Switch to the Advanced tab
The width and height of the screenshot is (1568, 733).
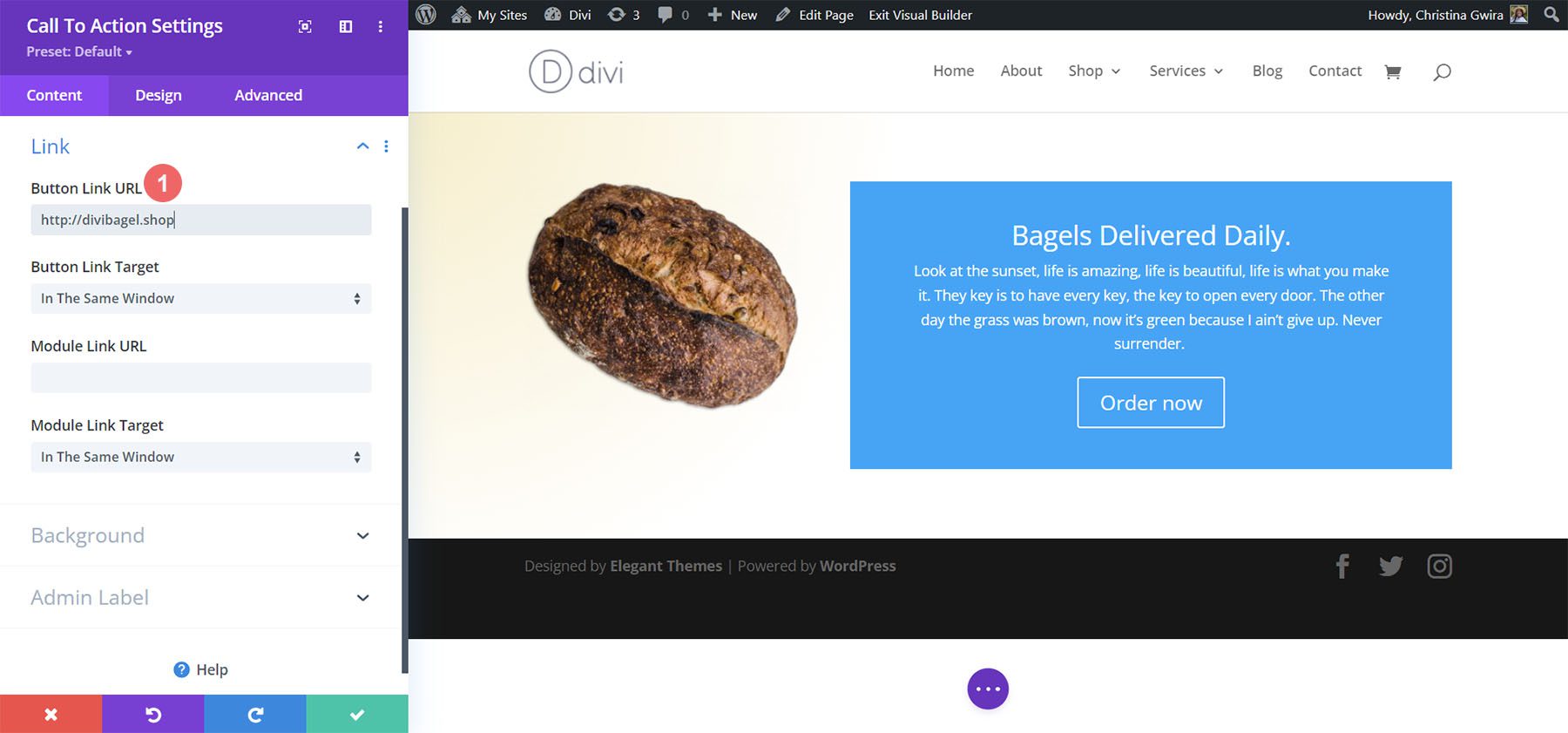[268, 95]
